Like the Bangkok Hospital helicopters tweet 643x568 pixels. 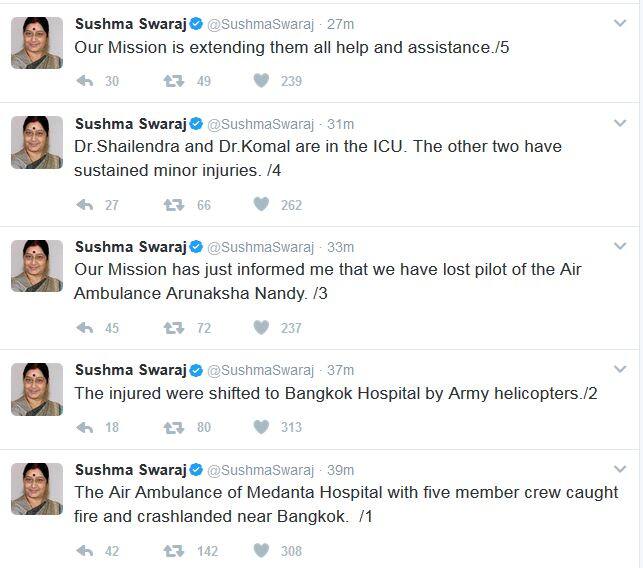point(260,427)
